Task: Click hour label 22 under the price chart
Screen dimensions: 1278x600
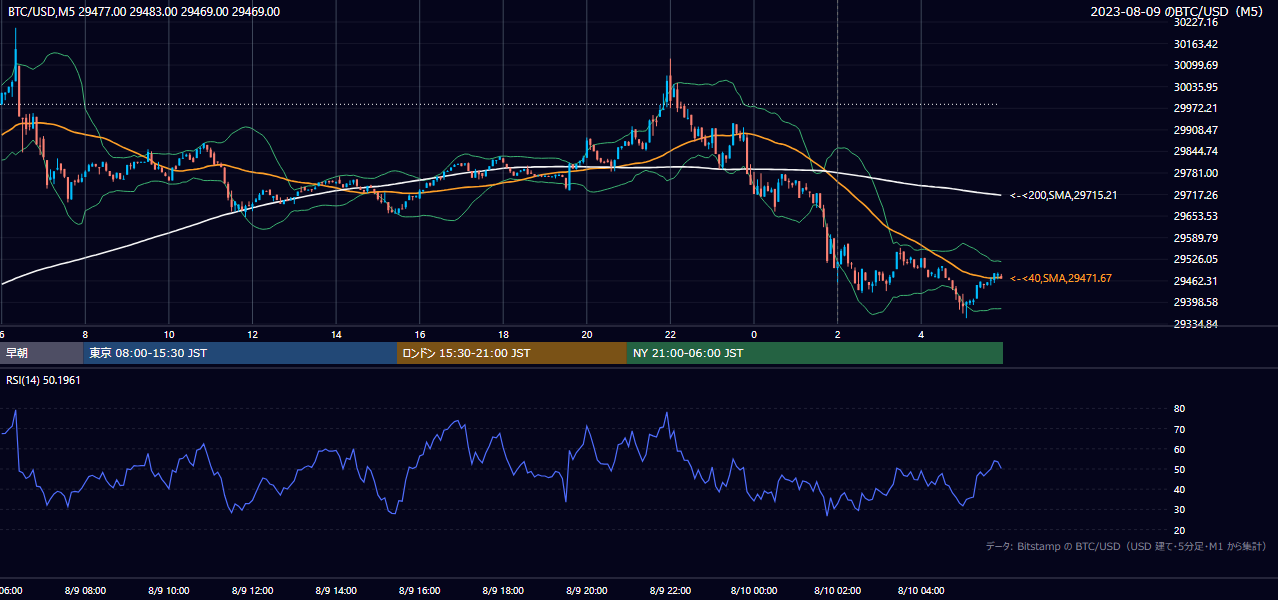Action: [x=671, y=334]
